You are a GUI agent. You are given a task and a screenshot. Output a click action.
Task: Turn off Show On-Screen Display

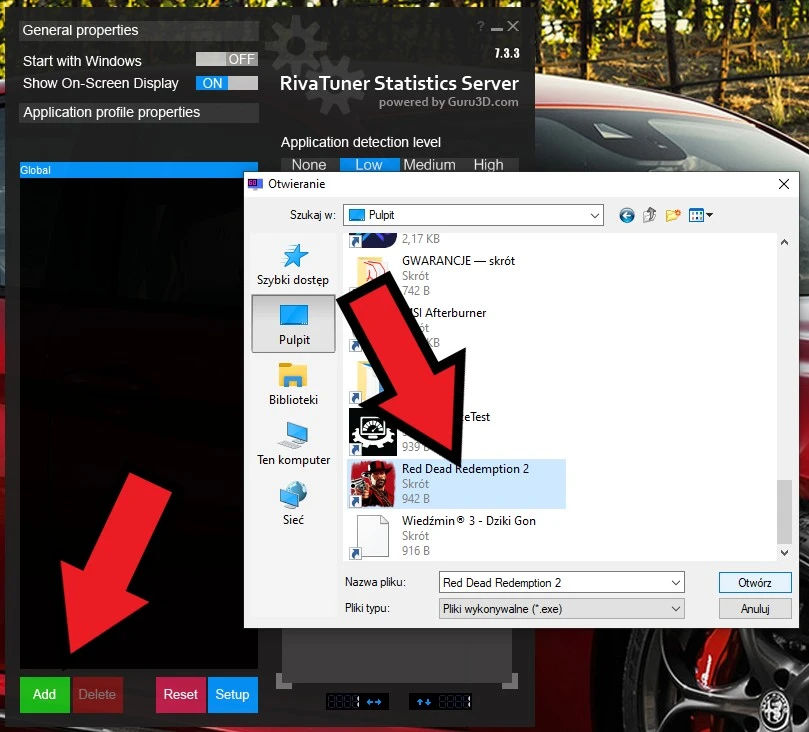(227, 84)
